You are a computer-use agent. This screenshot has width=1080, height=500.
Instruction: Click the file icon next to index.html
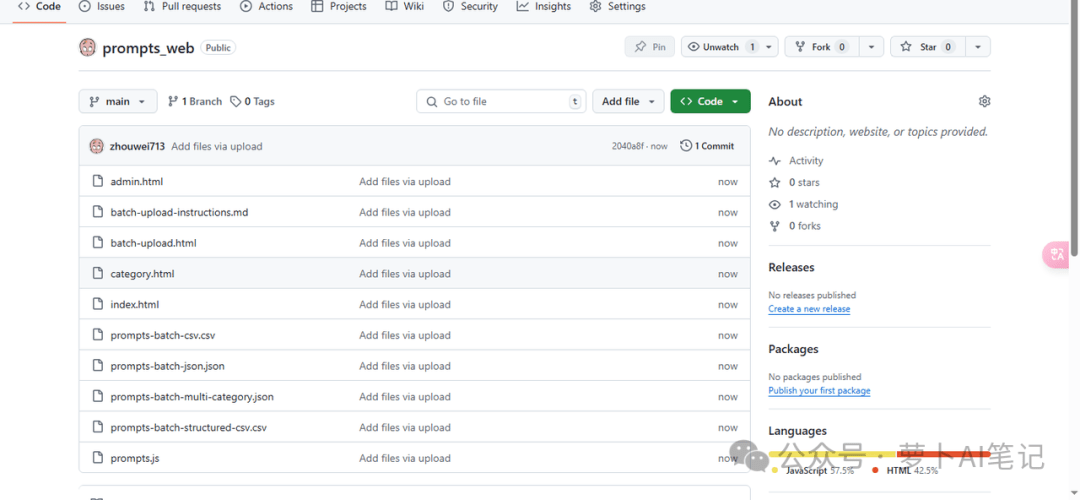tap(97, 304)
